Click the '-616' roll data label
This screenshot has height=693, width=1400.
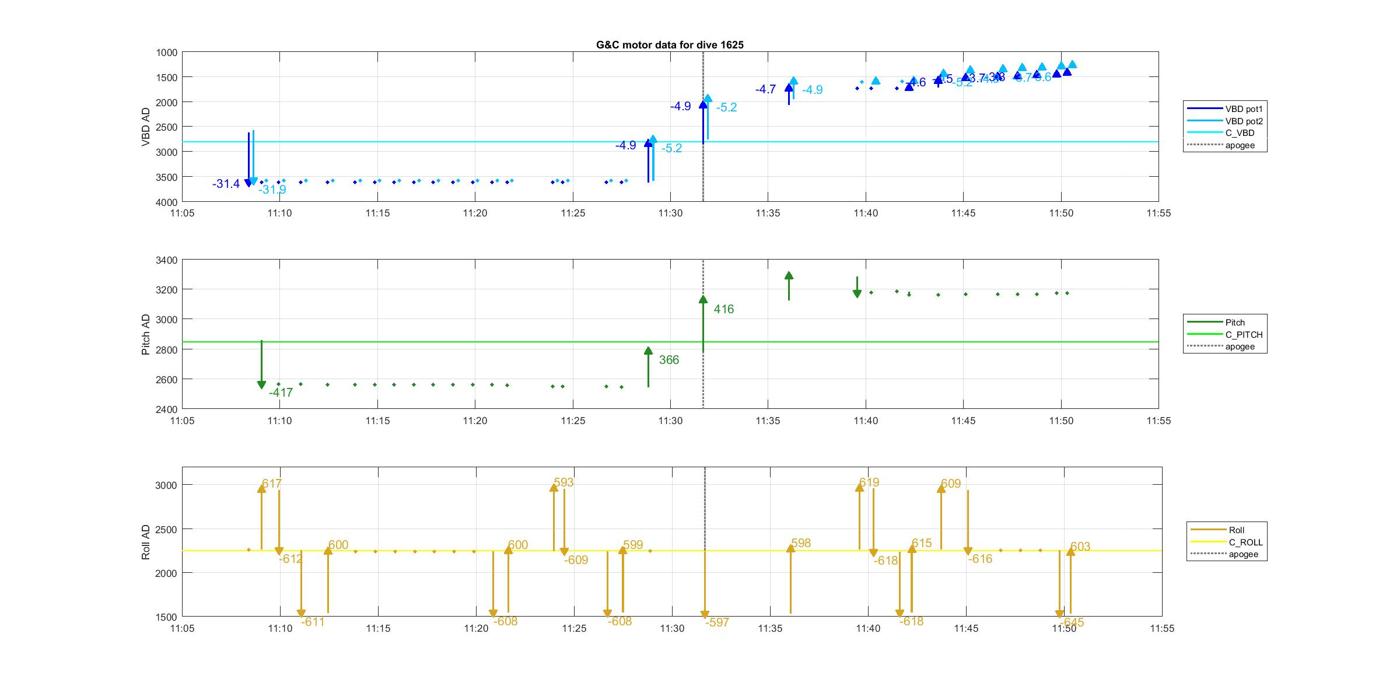pyautogui.click(x=980, y=559)
